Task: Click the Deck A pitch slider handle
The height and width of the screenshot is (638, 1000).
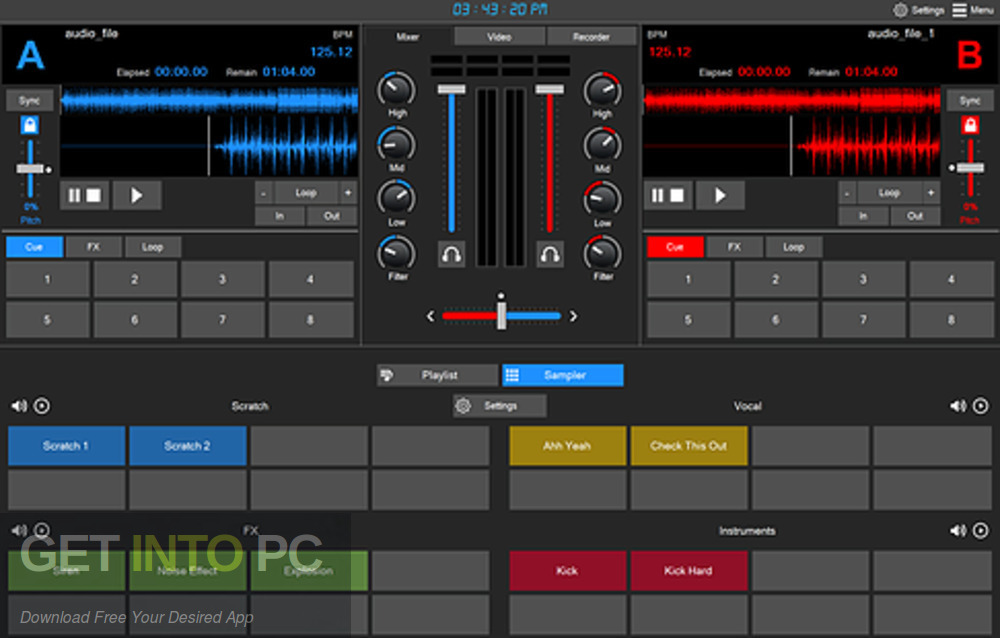Action: (30, 167)
